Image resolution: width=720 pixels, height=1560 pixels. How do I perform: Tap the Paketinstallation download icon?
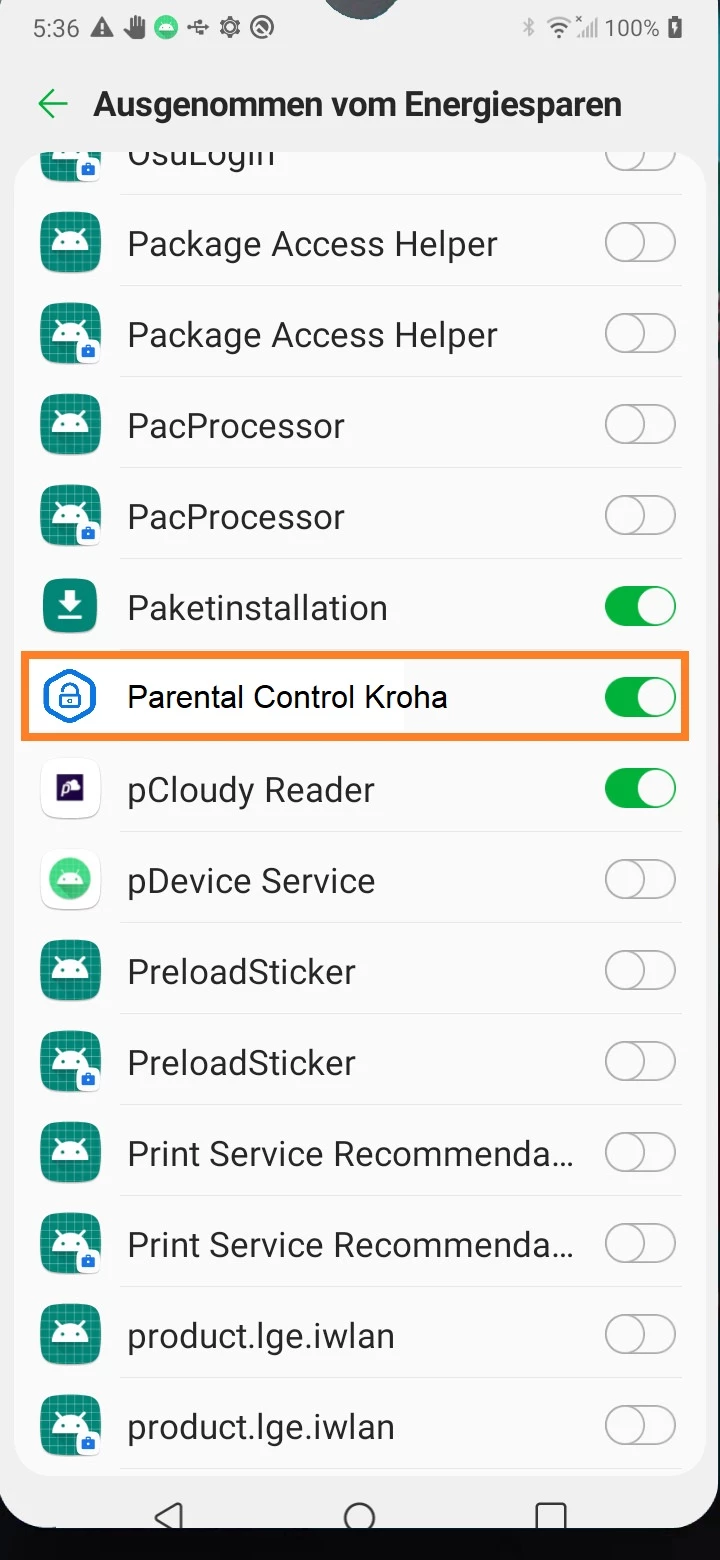click(x=70, y=607)
